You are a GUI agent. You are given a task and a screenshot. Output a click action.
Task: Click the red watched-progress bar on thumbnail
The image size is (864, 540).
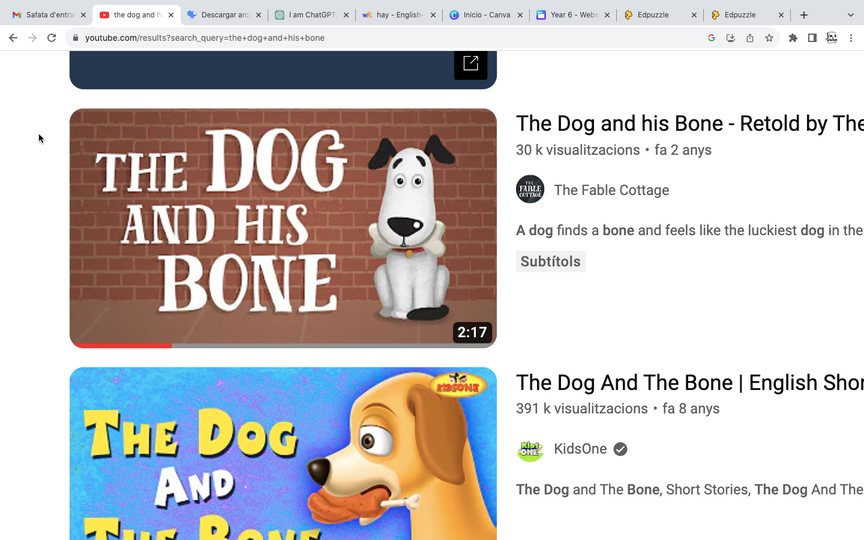coord(121,345)
